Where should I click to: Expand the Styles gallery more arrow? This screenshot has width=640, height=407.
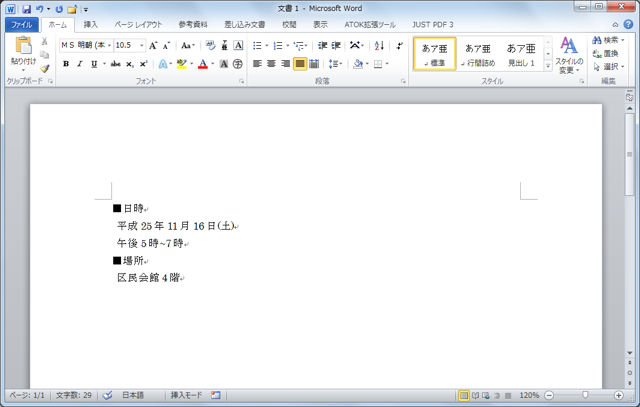coord(548,65)
